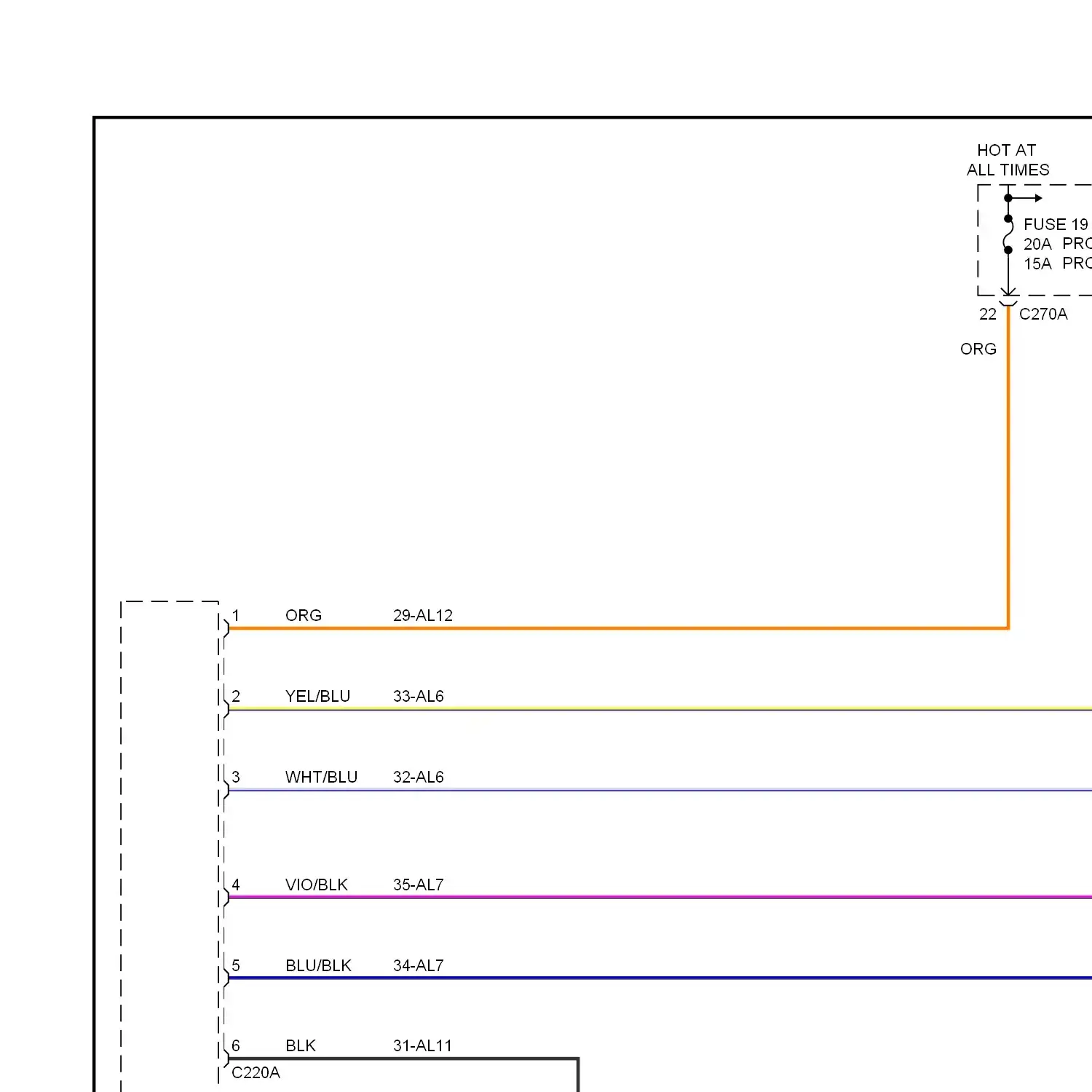
Task: Click the '20A' fuse rating text
Action: tap(1037, 244)
